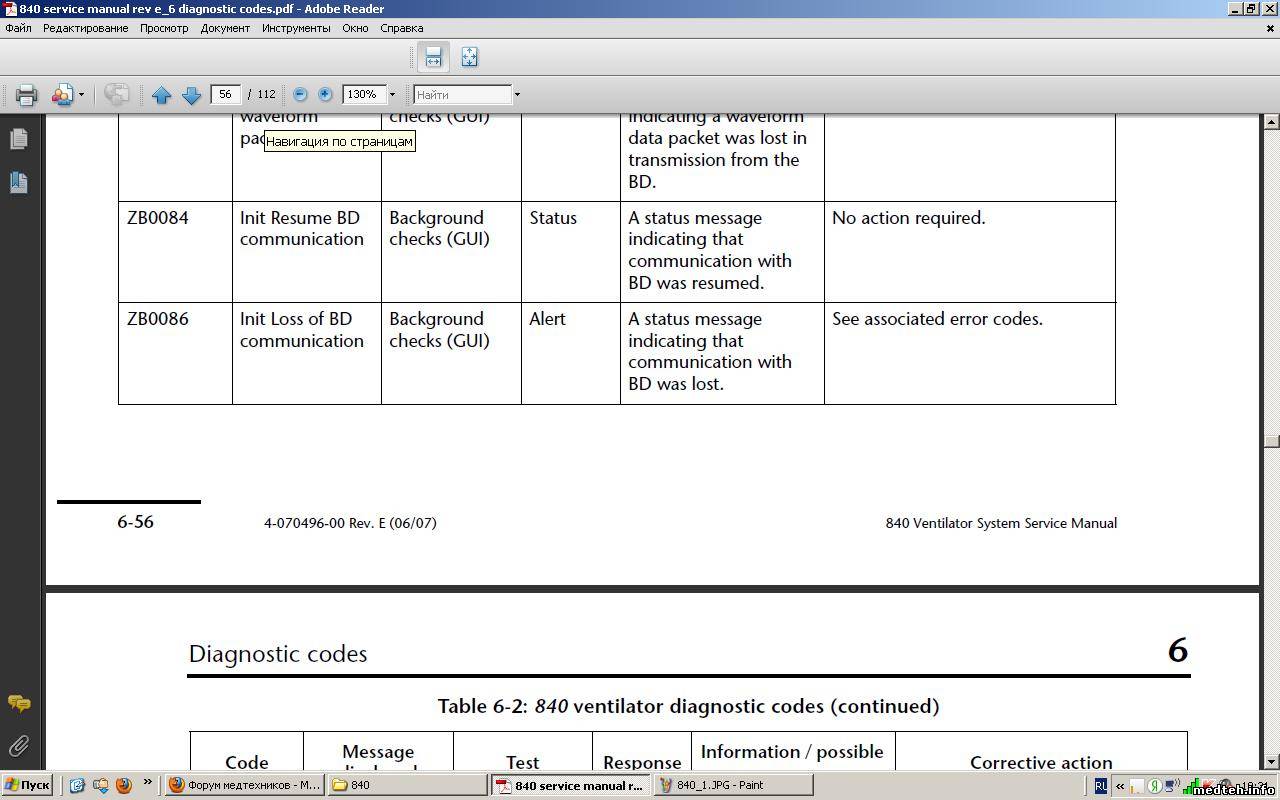The width and height of the screenshot is (1280, 800).
Task: Click the Print icon in the toolbar
Action: pyautogui.click(x=26, y=95)
